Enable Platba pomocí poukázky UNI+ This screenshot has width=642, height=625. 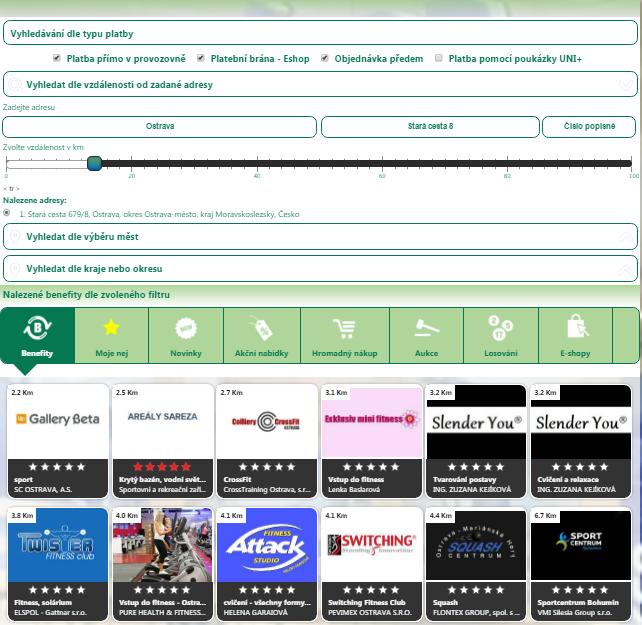click(x=439, y=58)
